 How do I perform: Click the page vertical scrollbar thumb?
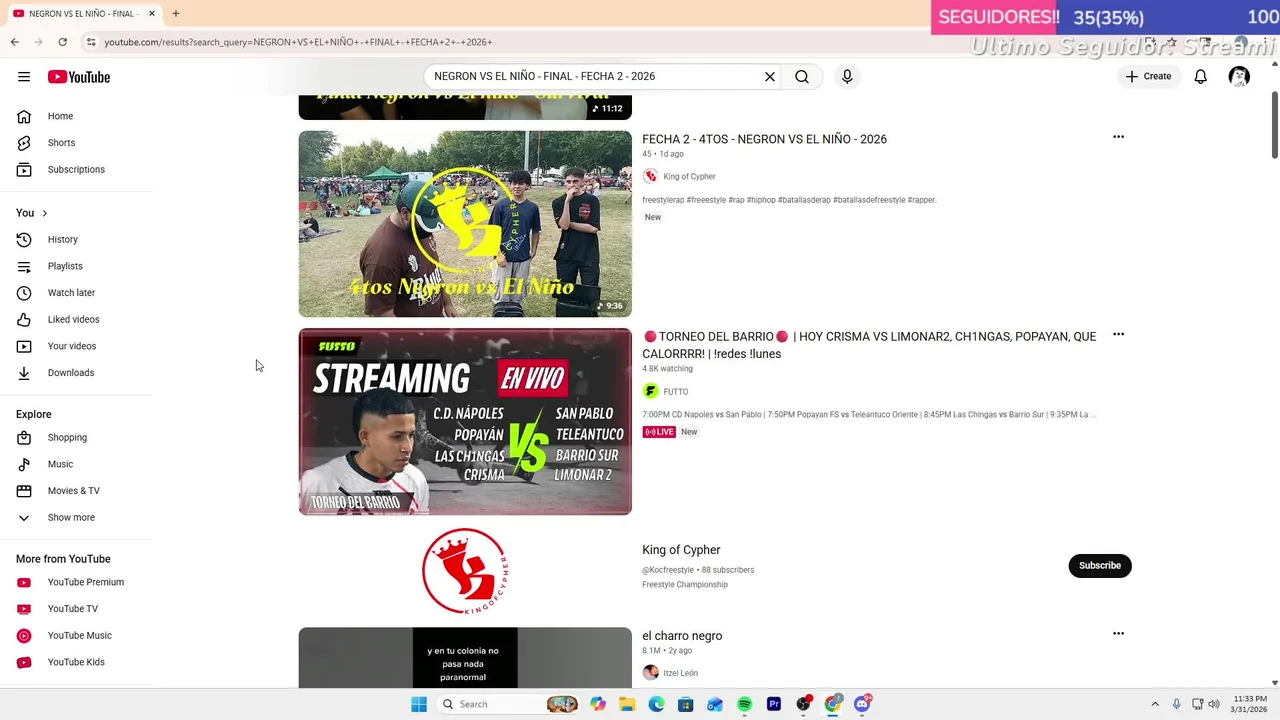[1274, 125]
